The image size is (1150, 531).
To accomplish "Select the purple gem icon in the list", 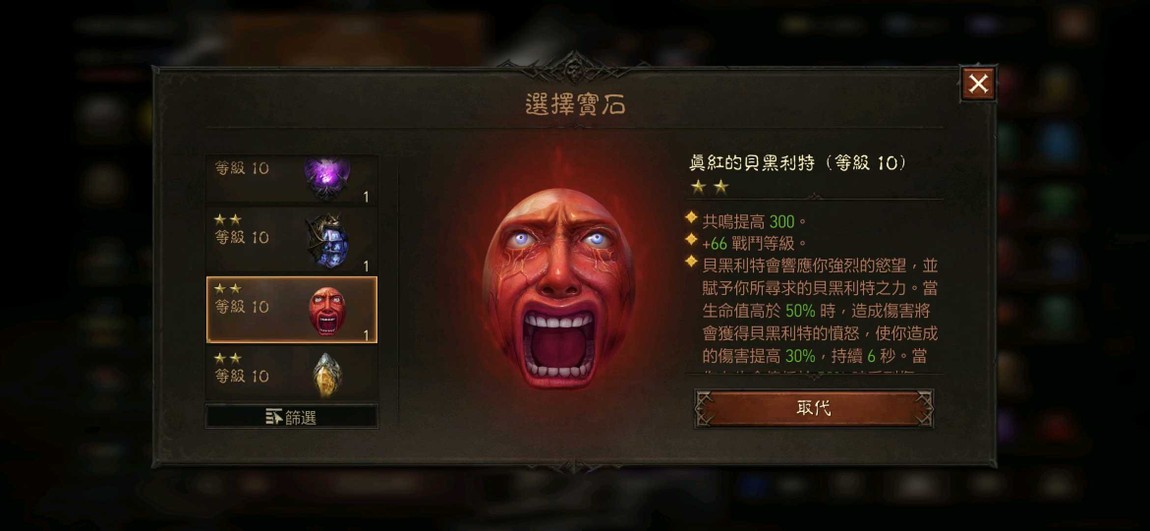I will (x=327, y=177).
